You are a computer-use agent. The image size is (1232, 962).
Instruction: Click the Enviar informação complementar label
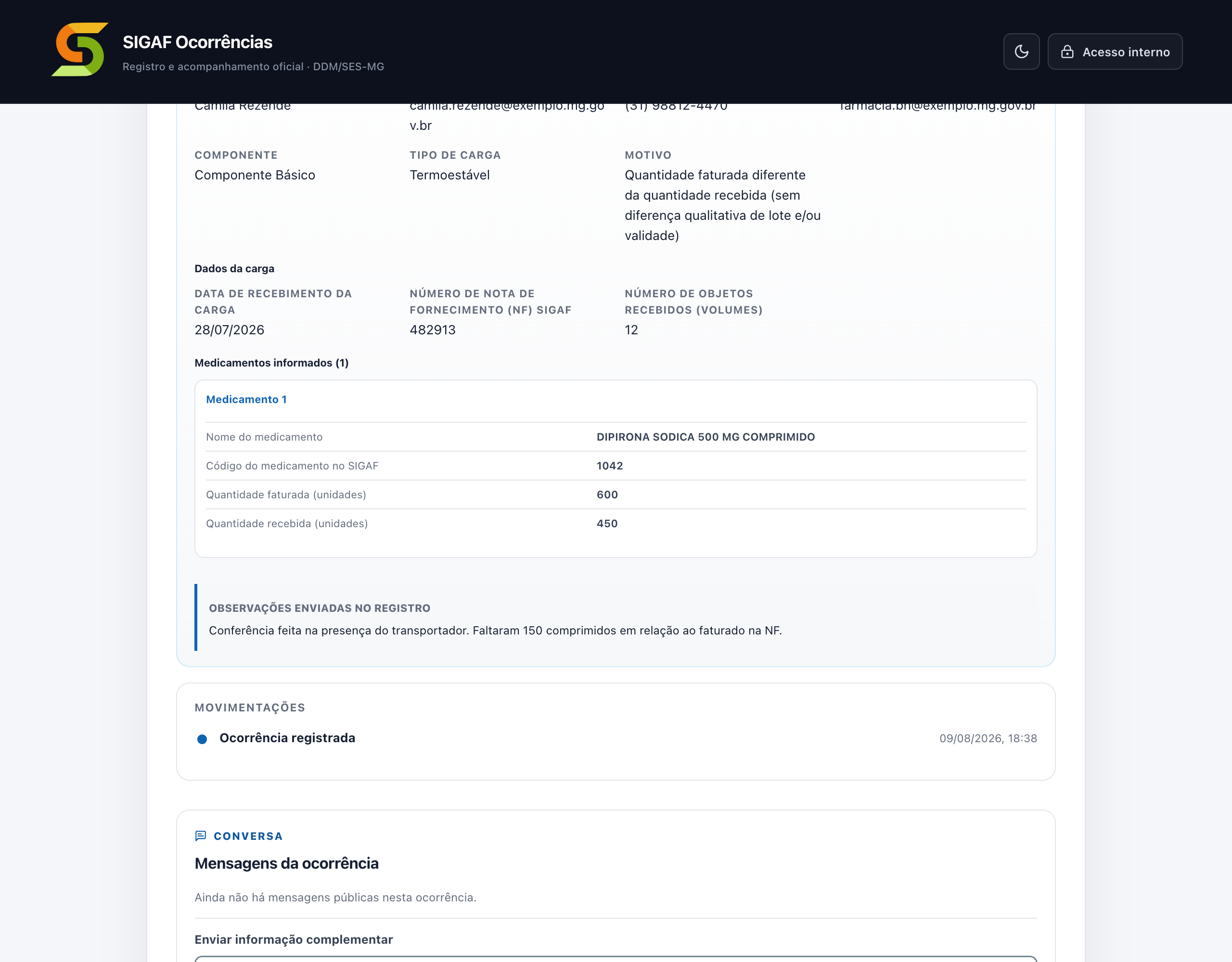pos(294,939)
